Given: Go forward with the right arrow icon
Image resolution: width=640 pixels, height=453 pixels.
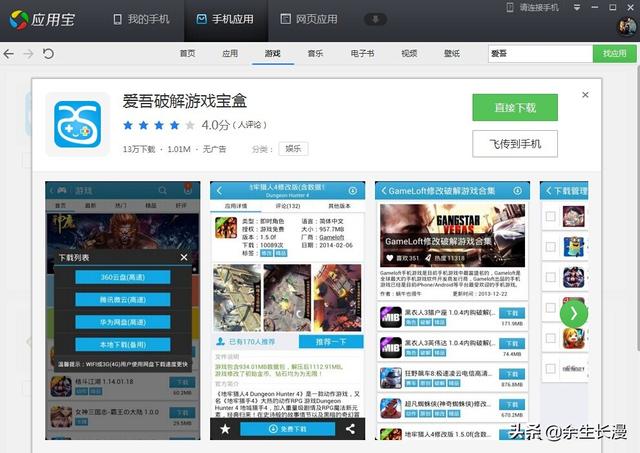Looking at the screenshot, I should (28, 53).
